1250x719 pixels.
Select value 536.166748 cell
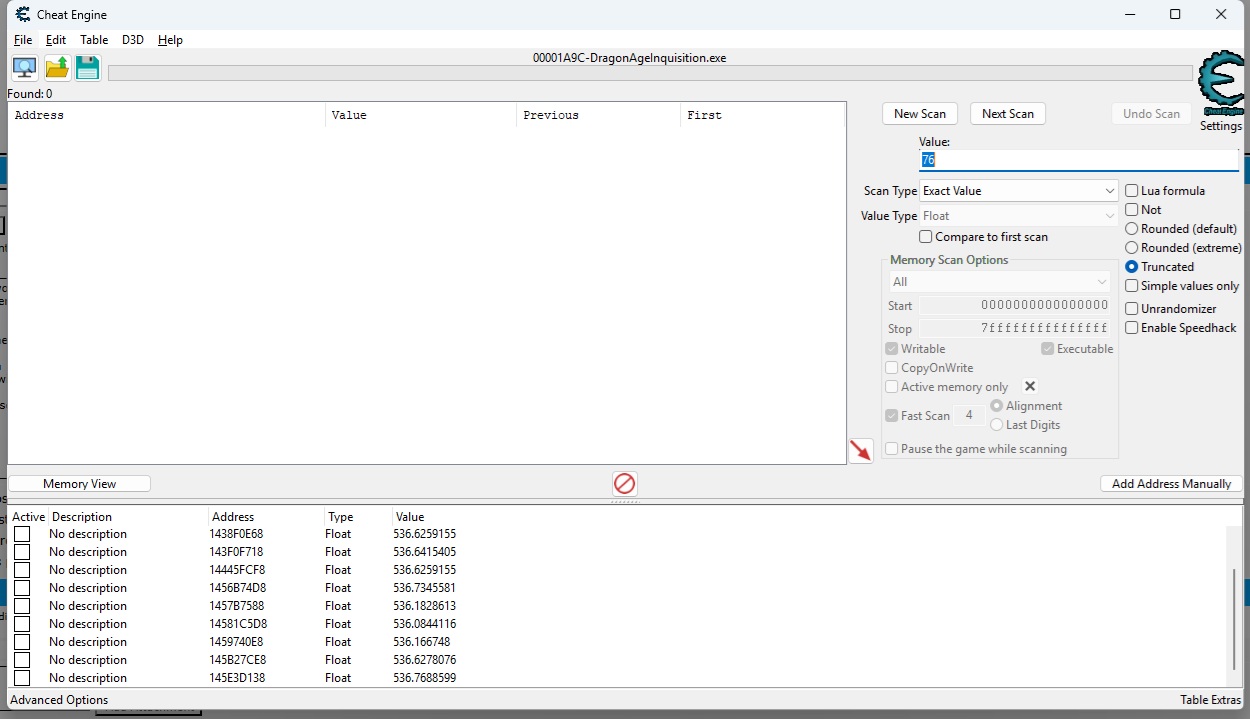[x=421, y=642]
